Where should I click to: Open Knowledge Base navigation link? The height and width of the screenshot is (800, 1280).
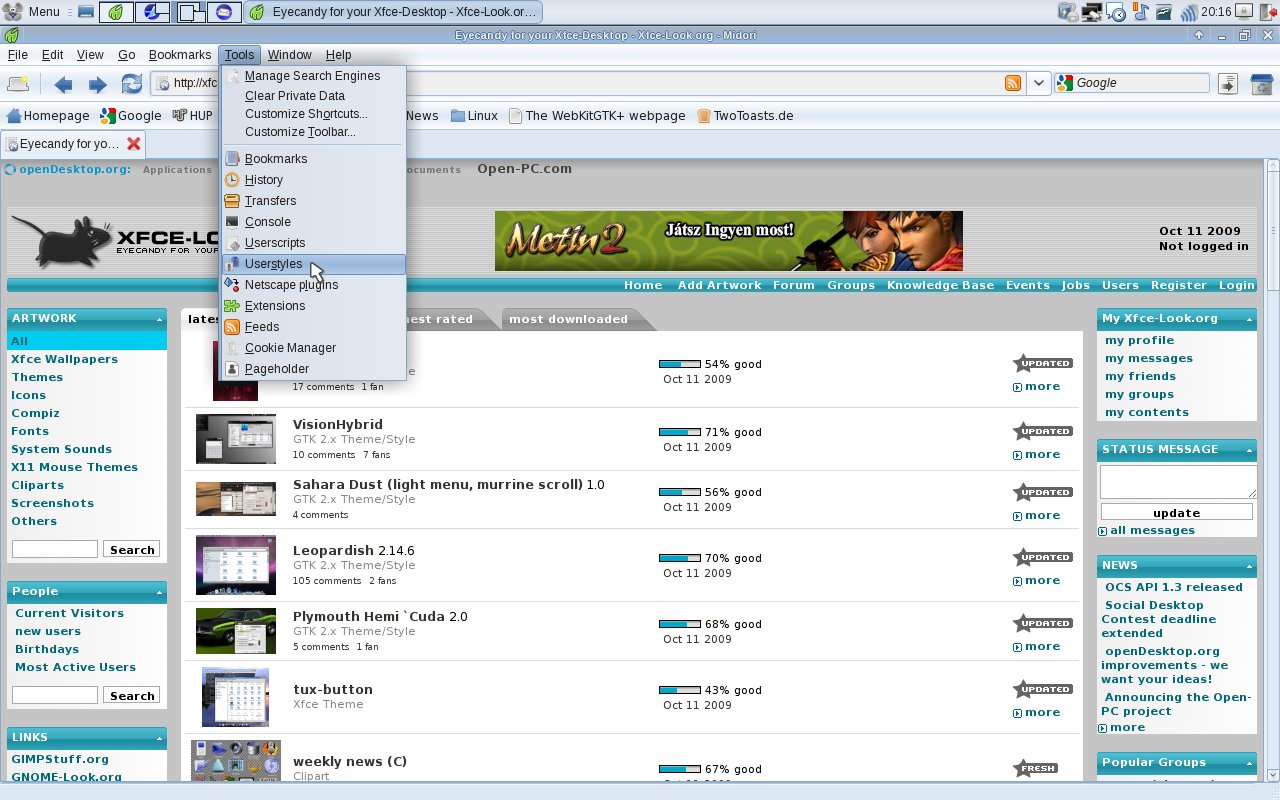click(940, 285)
